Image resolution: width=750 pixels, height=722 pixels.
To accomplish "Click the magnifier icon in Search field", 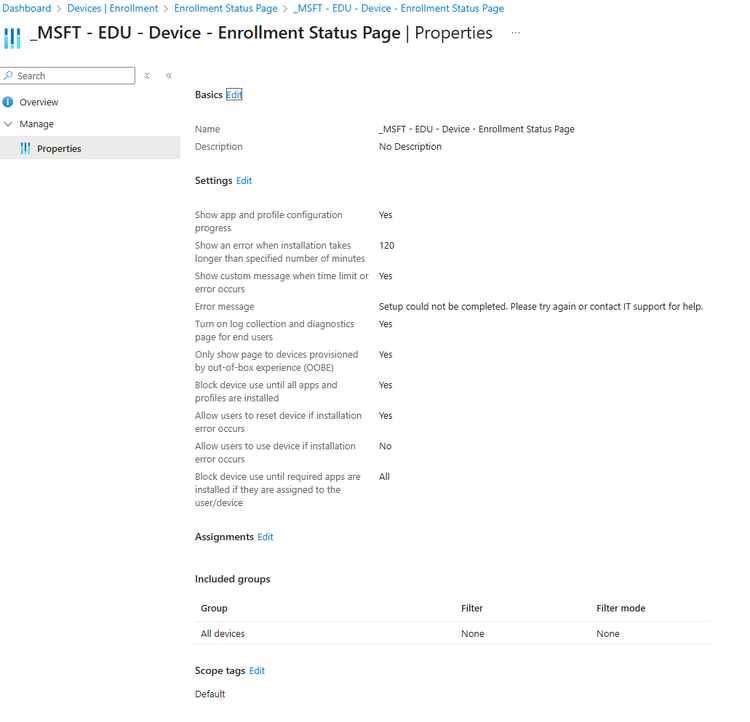I will pyautogui.click(x=9, y=76).
